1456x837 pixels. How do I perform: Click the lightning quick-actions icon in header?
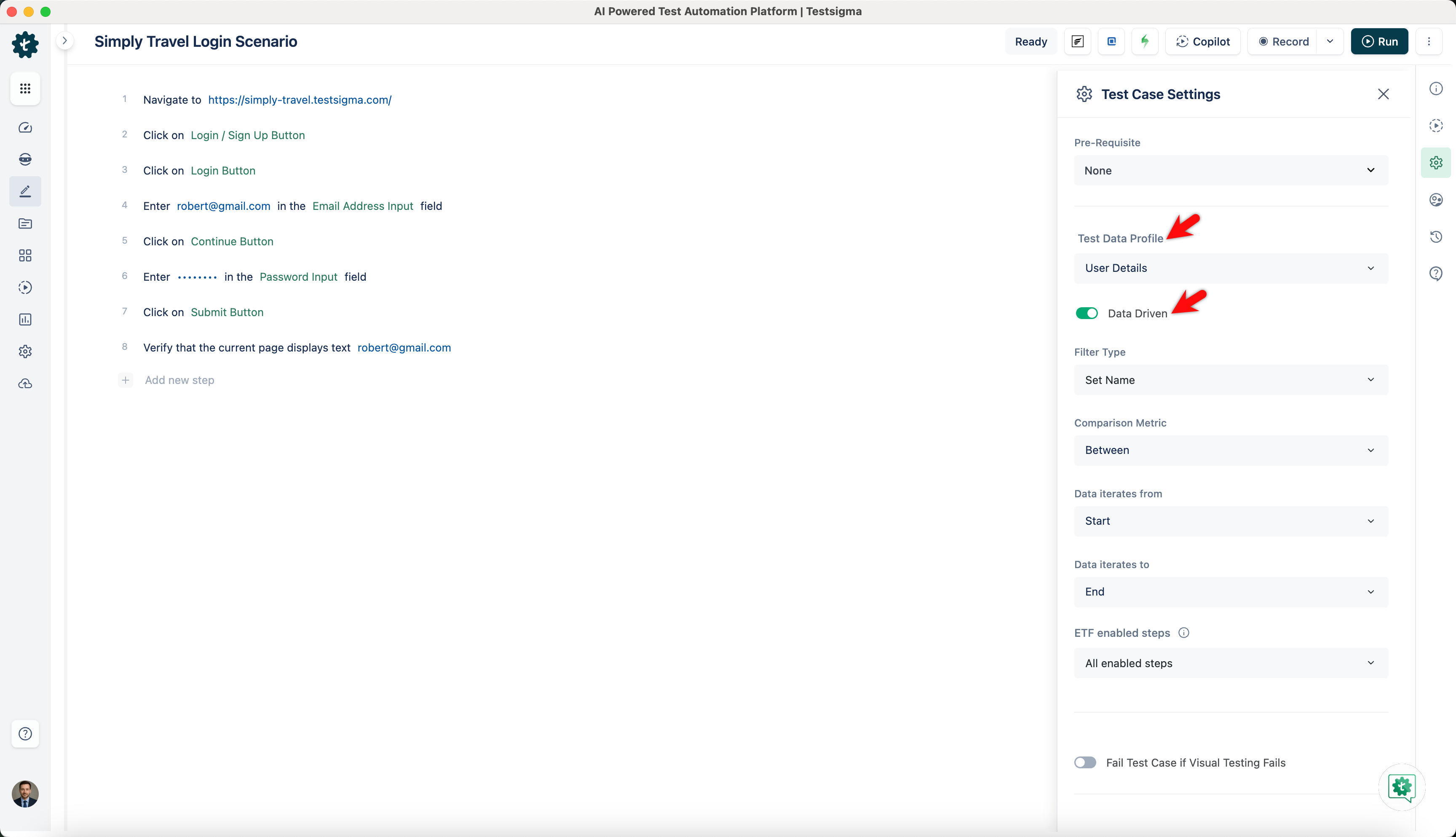pyautogui.click(x=1145, y=41)
